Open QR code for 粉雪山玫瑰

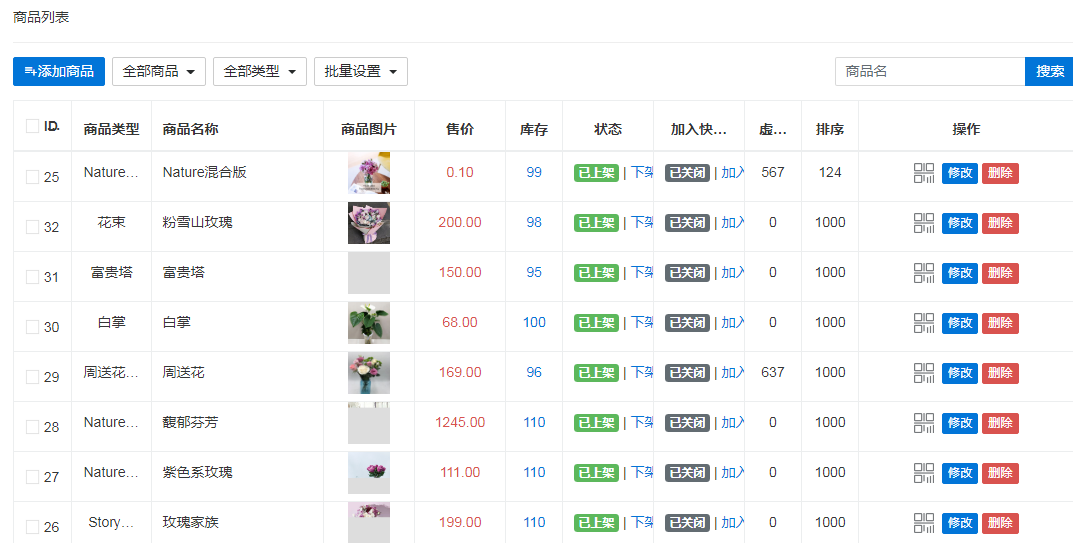(924, 223)
